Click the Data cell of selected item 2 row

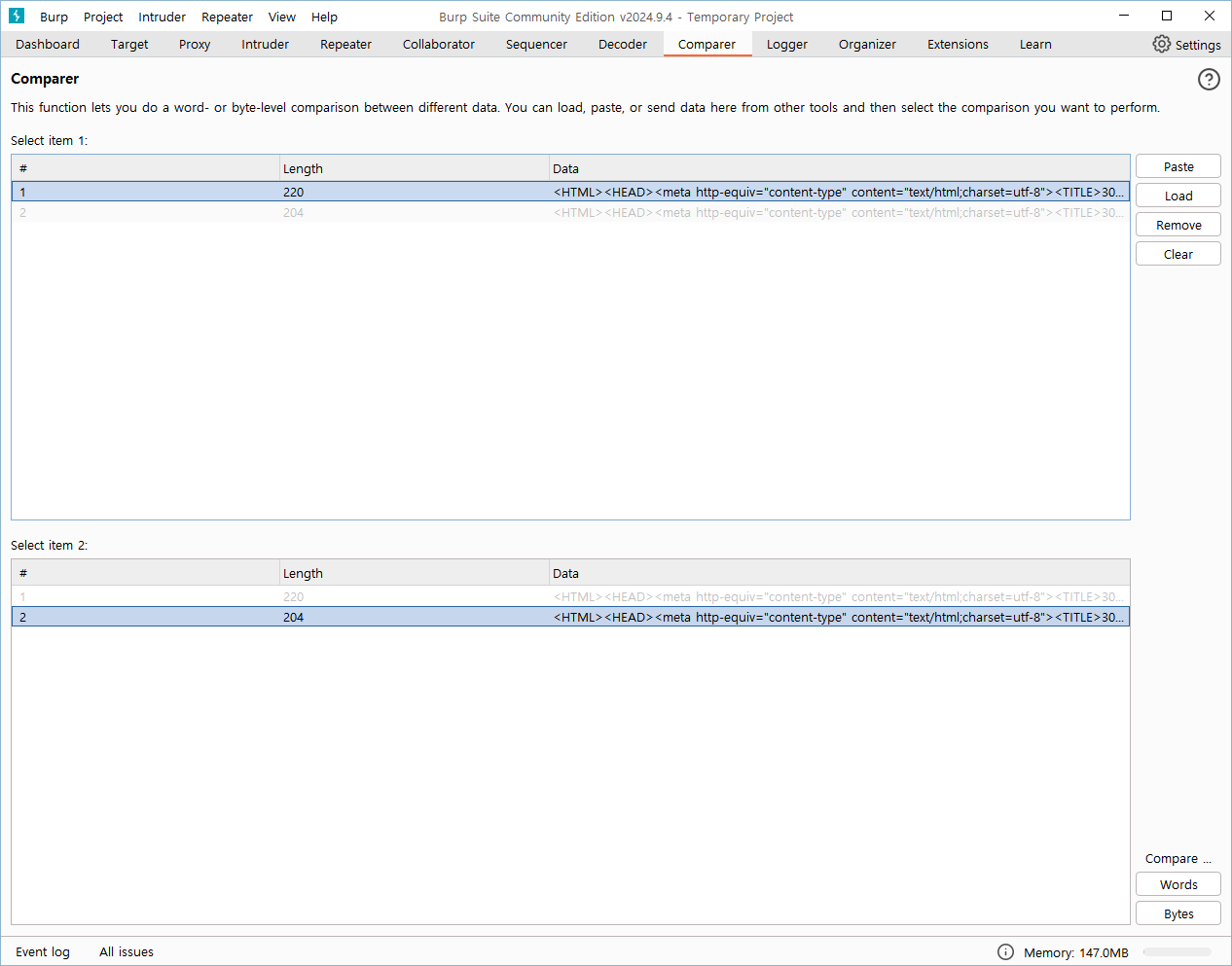point(840,617)
